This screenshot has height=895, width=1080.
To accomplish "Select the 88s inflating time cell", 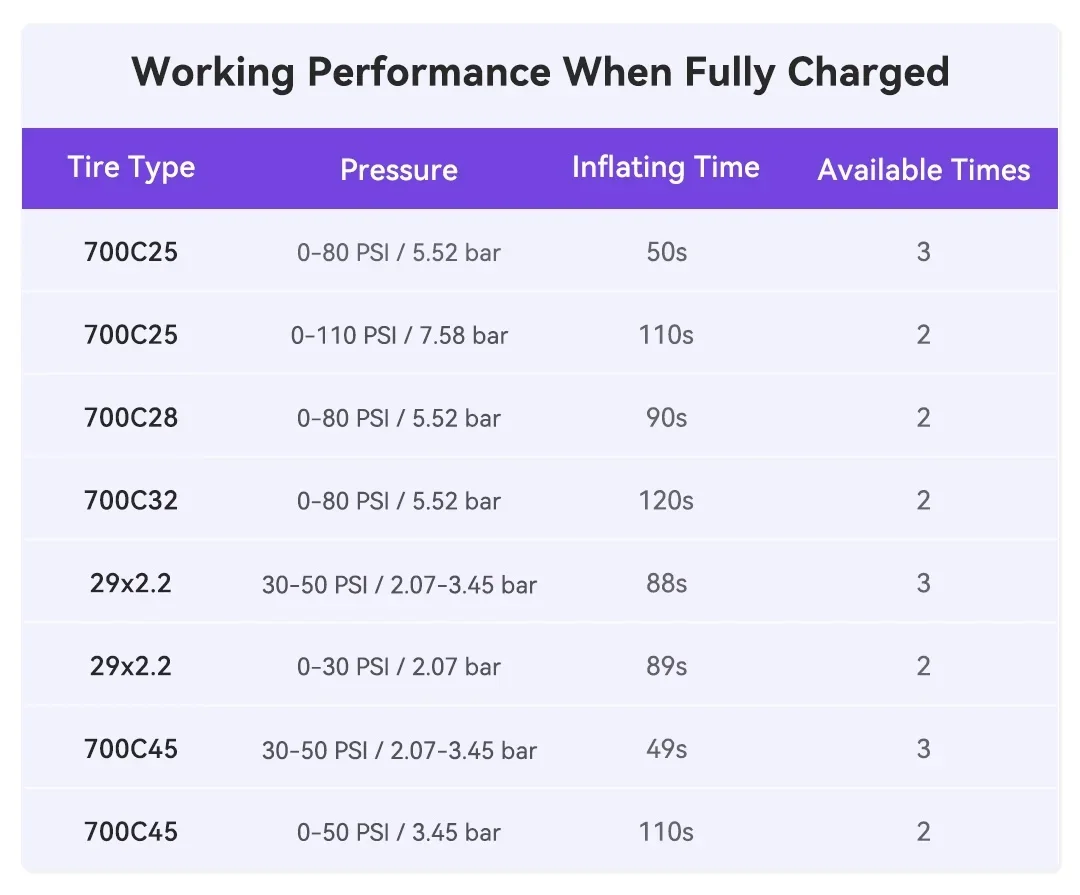I will (x=666, y=583).
